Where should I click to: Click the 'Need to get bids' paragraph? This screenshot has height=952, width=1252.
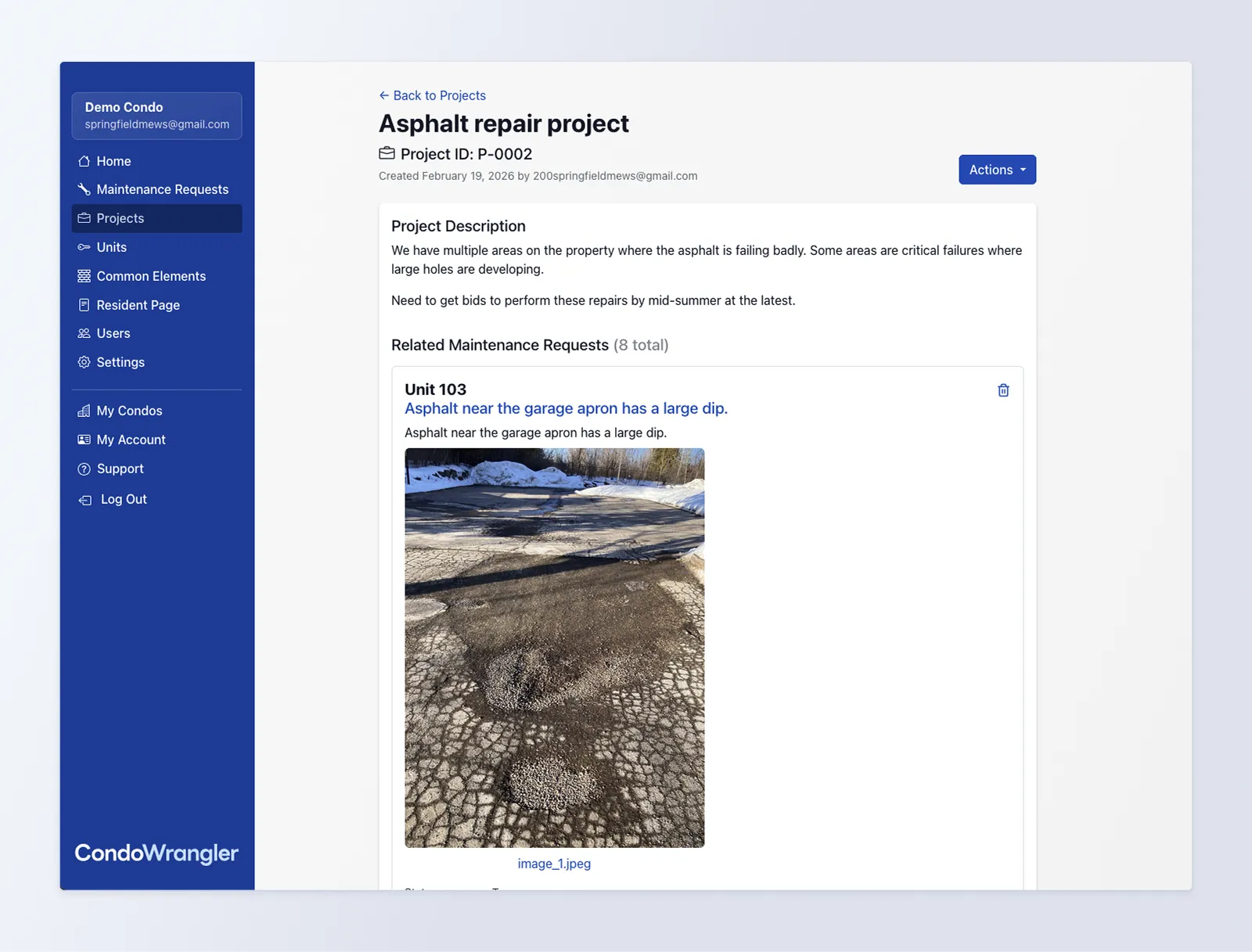click(593, 300)
